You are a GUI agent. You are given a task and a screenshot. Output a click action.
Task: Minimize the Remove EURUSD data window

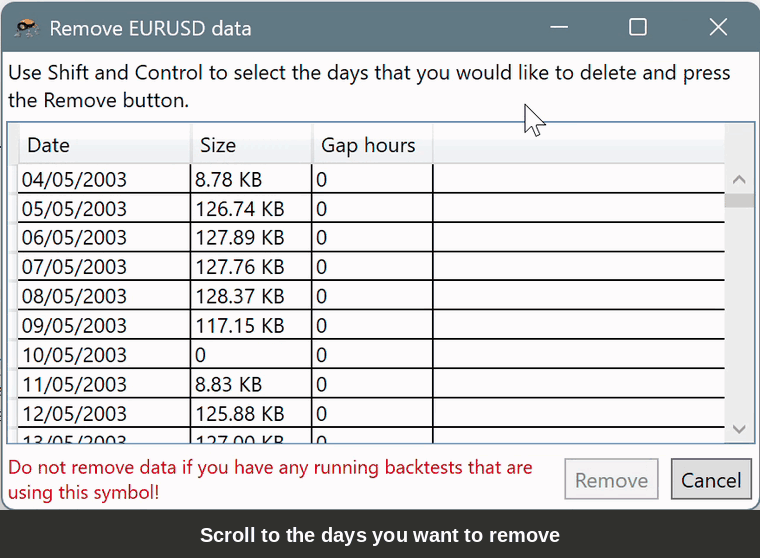(x=559, y=27)
